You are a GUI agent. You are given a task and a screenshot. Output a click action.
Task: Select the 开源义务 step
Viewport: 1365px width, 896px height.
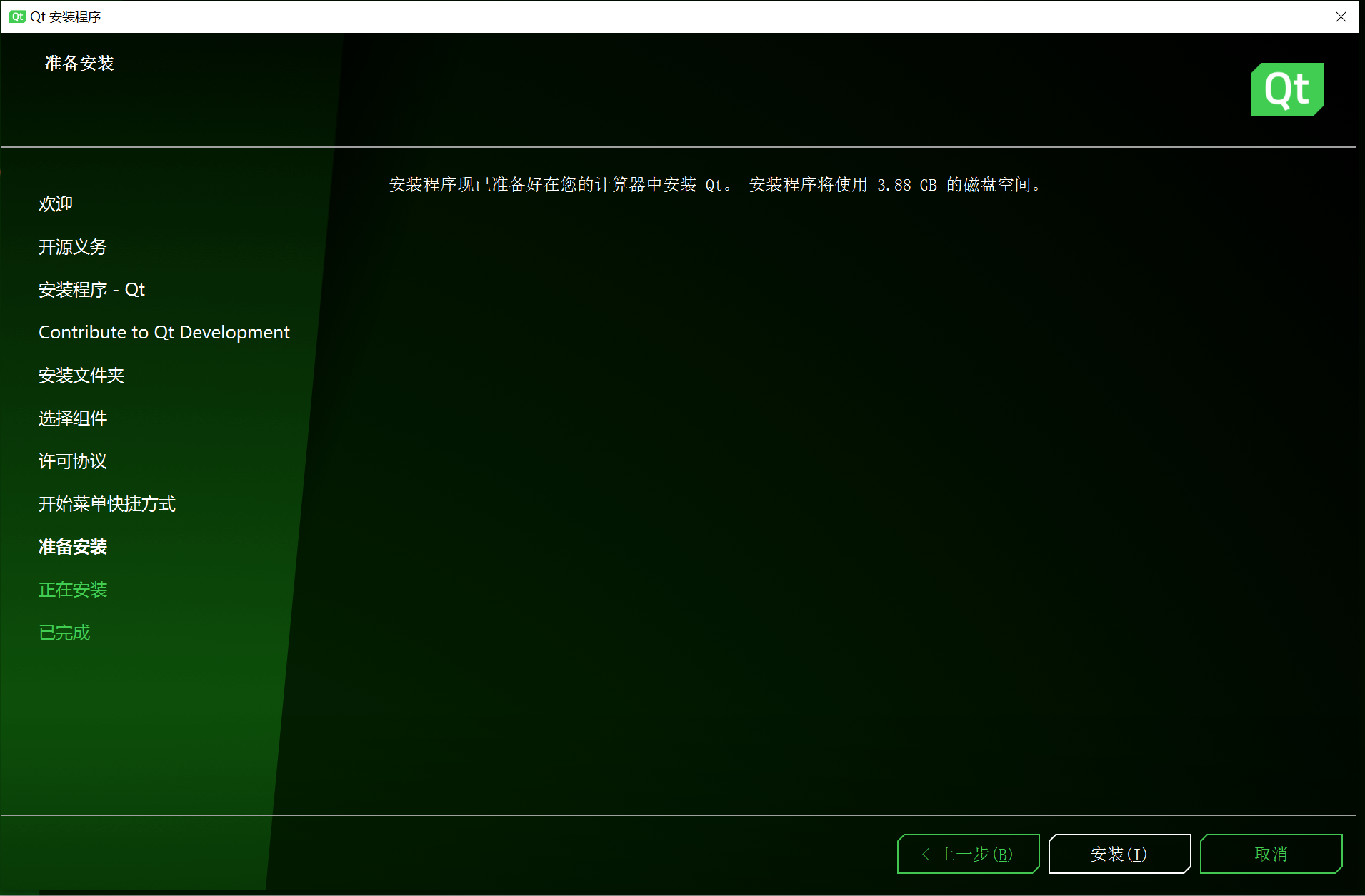[72, 247]
